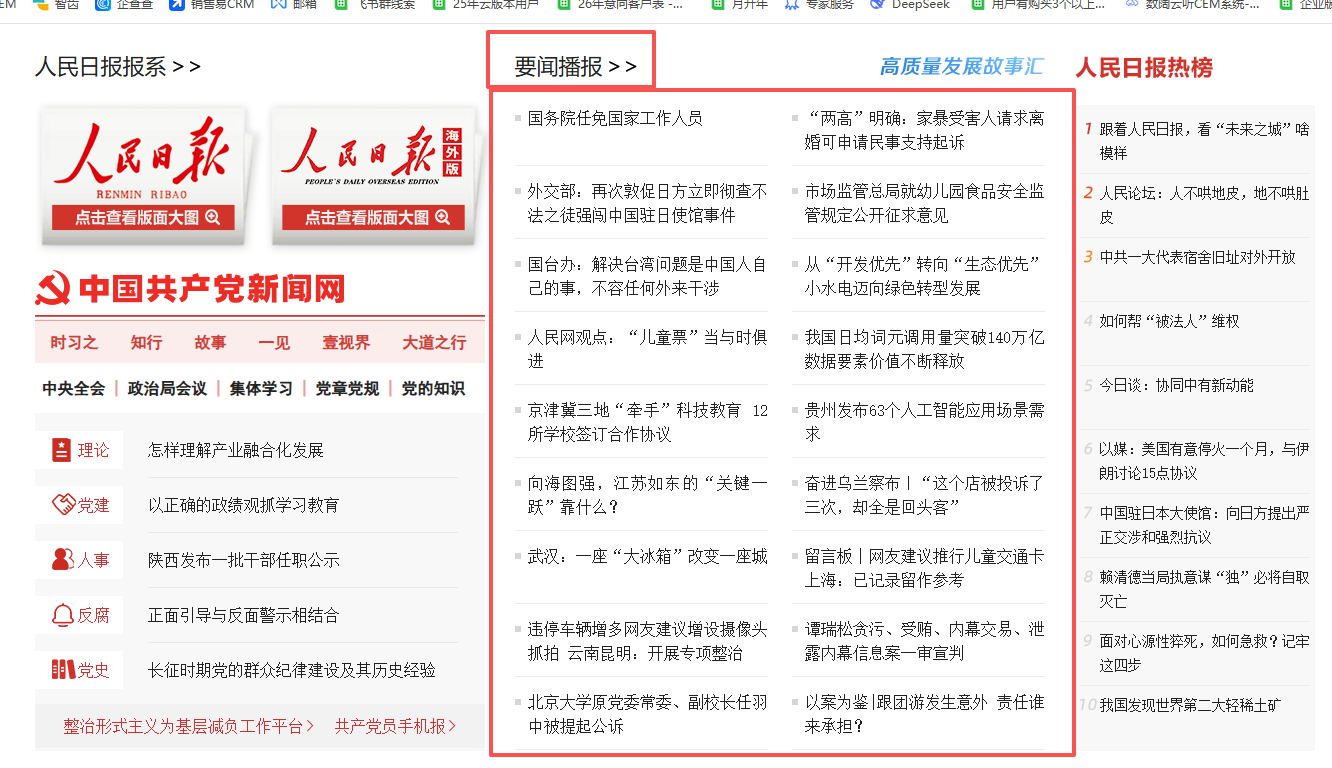Open 人民日报报系 >> heading link

(118, 67)
